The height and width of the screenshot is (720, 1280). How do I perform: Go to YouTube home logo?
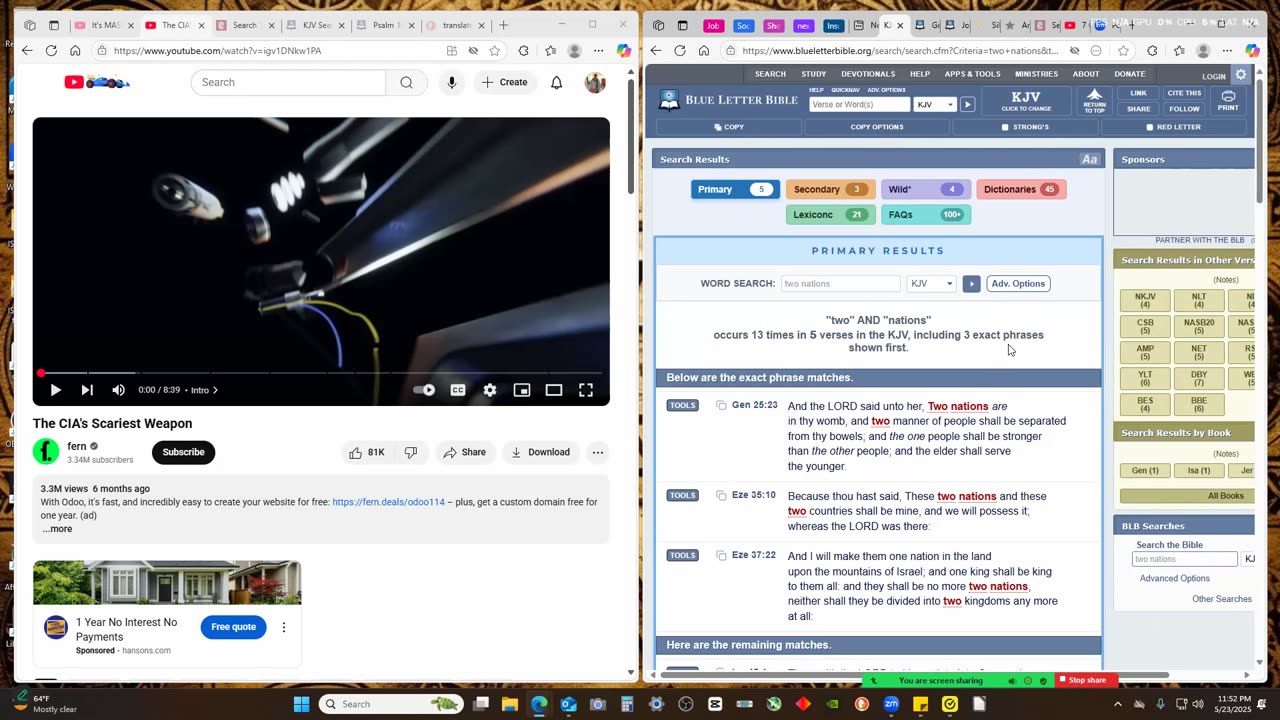[97, 82]
